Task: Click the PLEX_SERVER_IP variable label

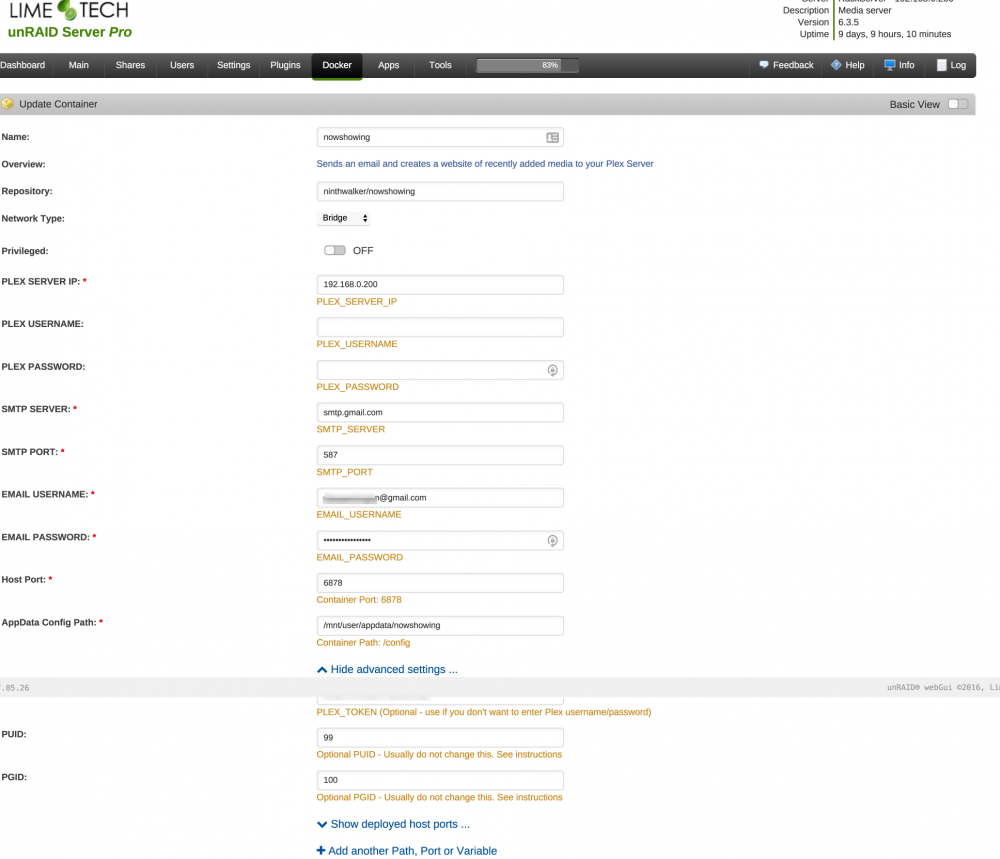Action: tap(357, 302)
